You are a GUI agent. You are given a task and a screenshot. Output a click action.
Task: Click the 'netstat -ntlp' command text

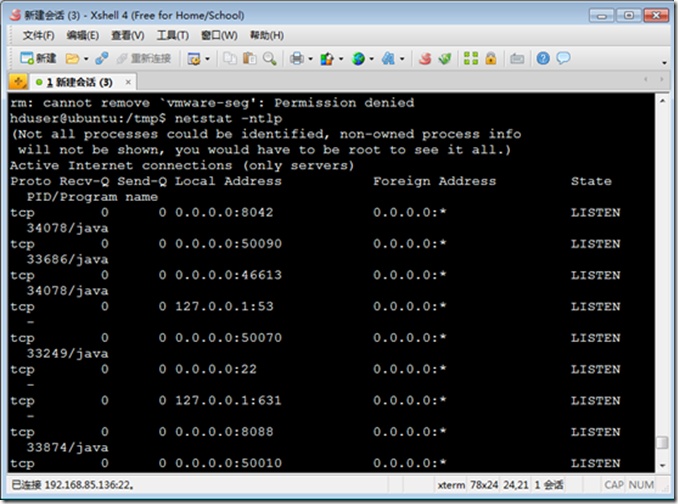coord(228,118)
